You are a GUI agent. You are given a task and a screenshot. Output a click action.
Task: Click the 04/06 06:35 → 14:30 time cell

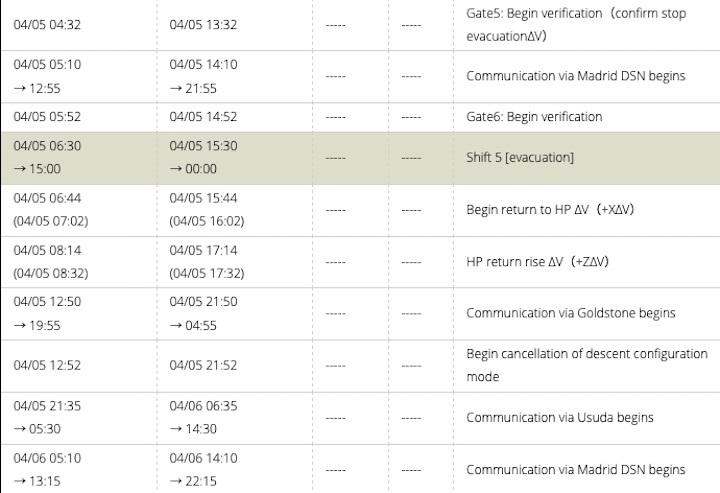click(203, 417)
